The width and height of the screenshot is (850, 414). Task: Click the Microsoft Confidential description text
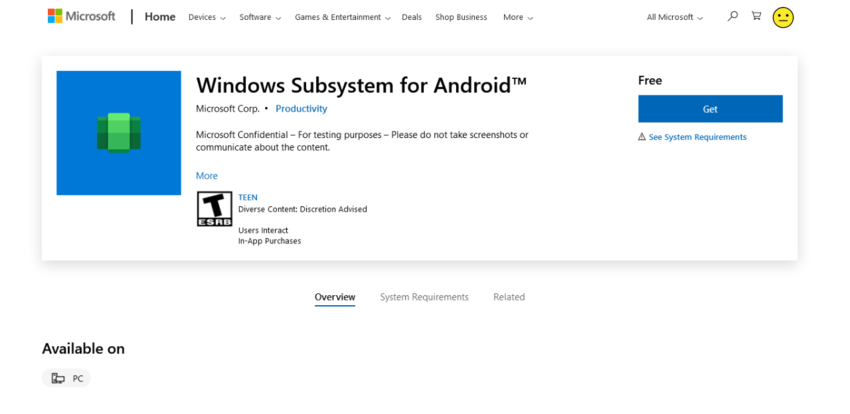pyautogui.click(x=362, y=141)
